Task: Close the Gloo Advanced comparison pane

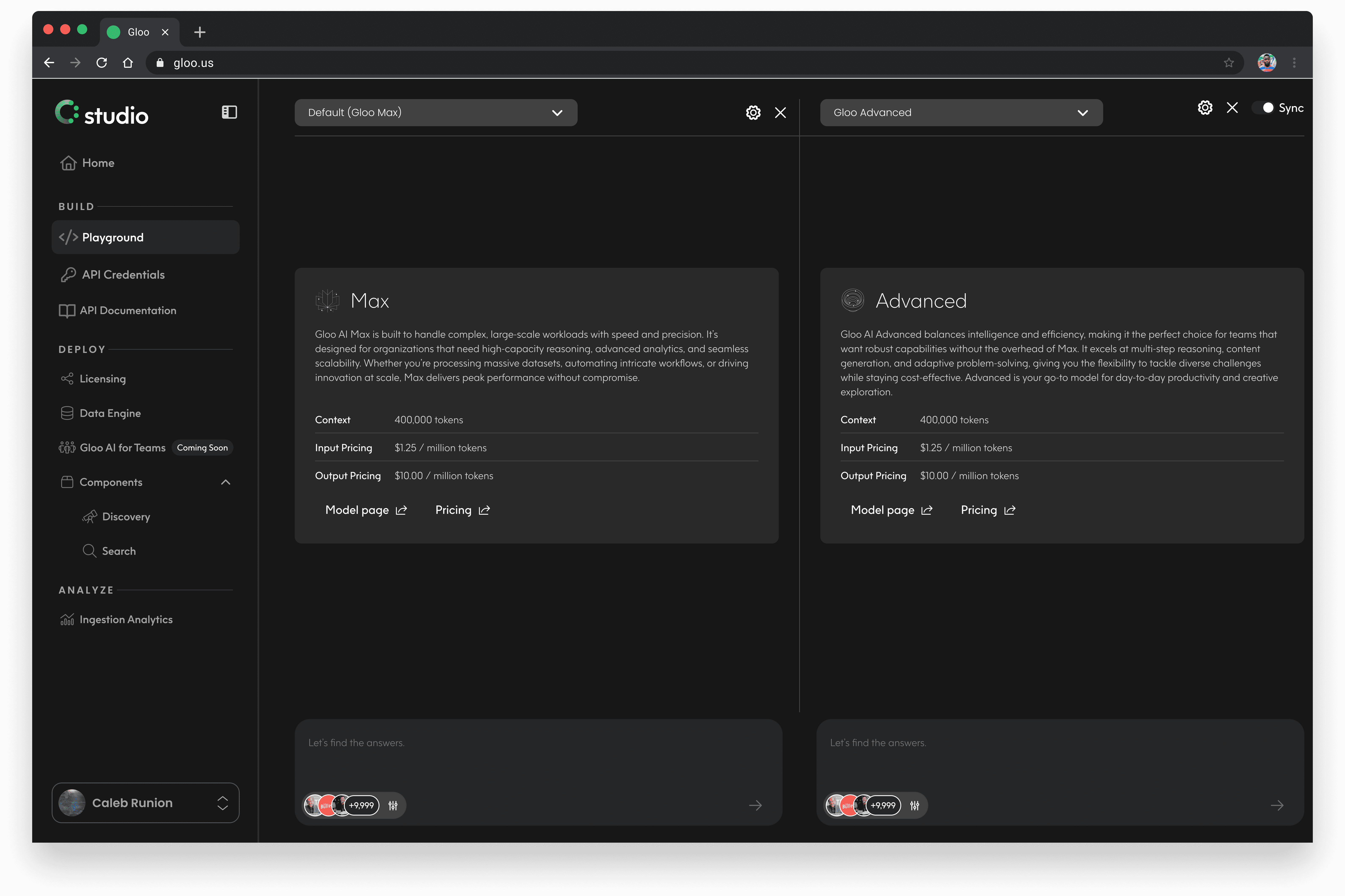Action: click(x=1232, y=107)
